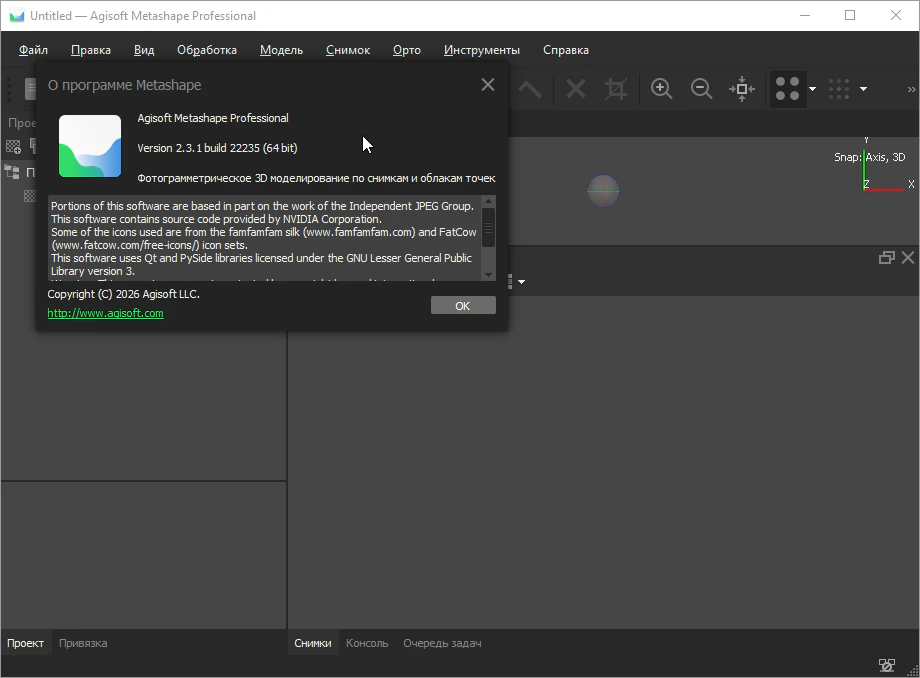The width and height of the screenshot is (920, 678).
Task: Click the Zoom In magnifier icon
Action: [661, 89]
